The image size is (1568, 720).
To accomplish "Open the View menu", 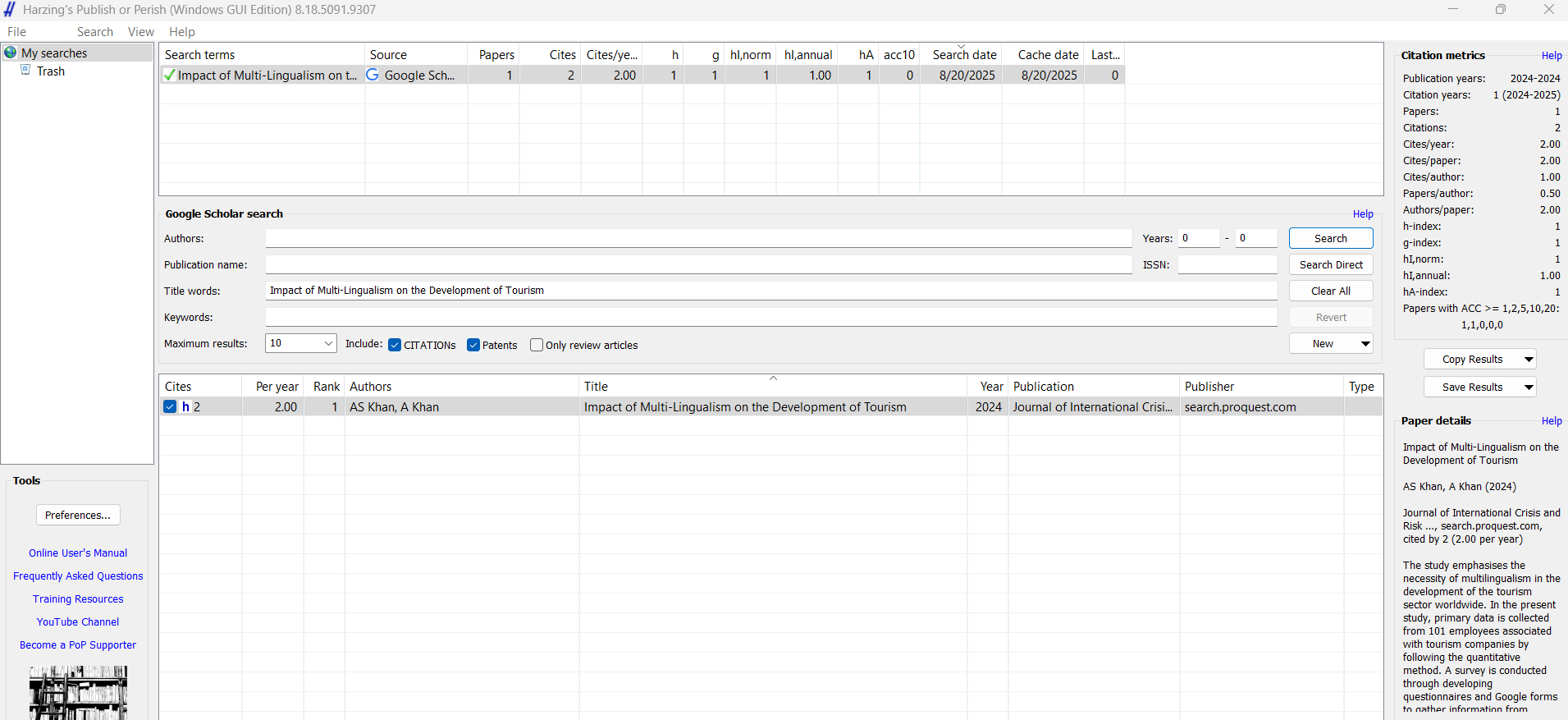I will click(141, 32).
